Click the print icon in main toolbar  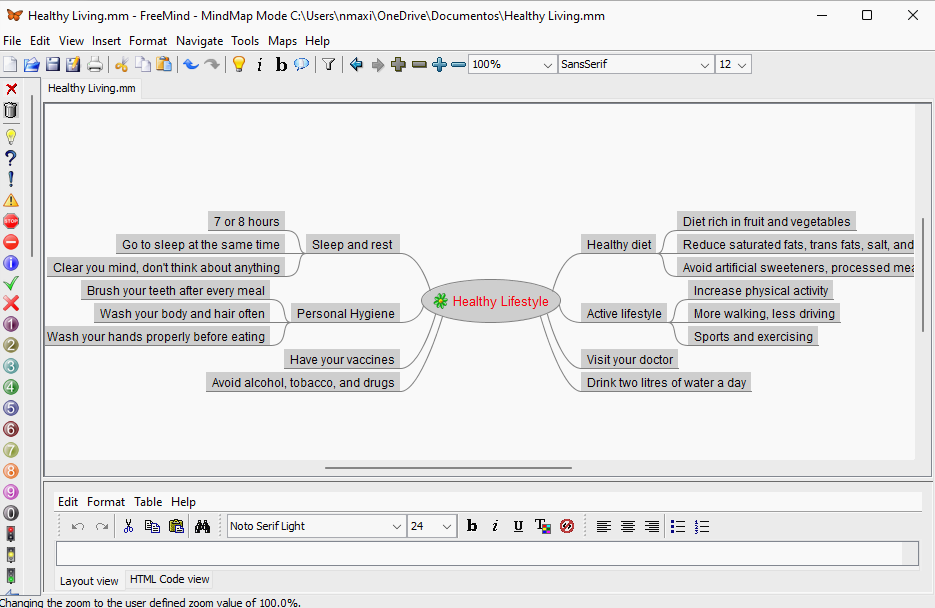pos(95,65)
